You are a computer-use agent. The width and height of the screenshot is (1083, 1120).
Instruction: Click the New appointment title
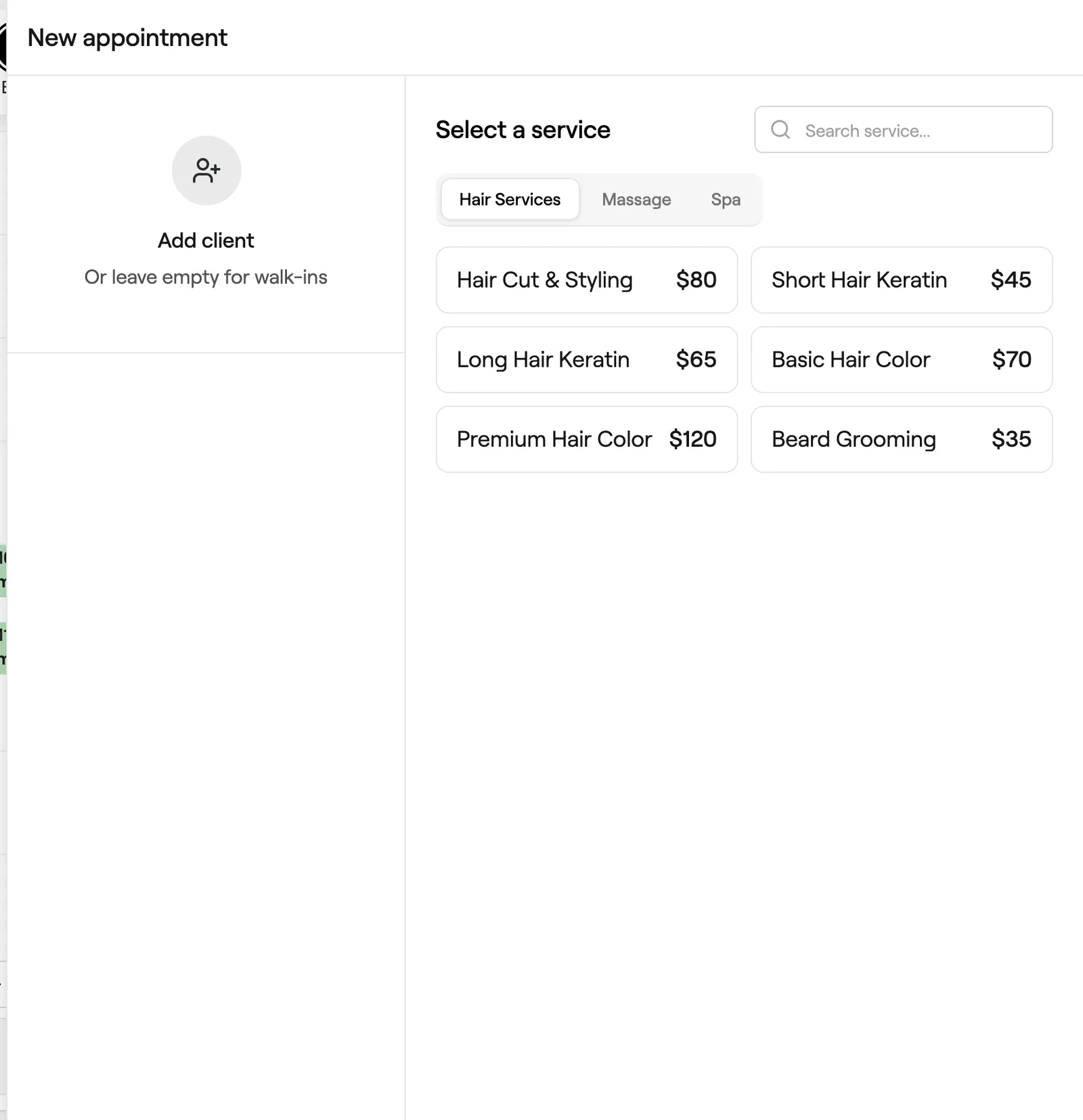coord(127,38)
